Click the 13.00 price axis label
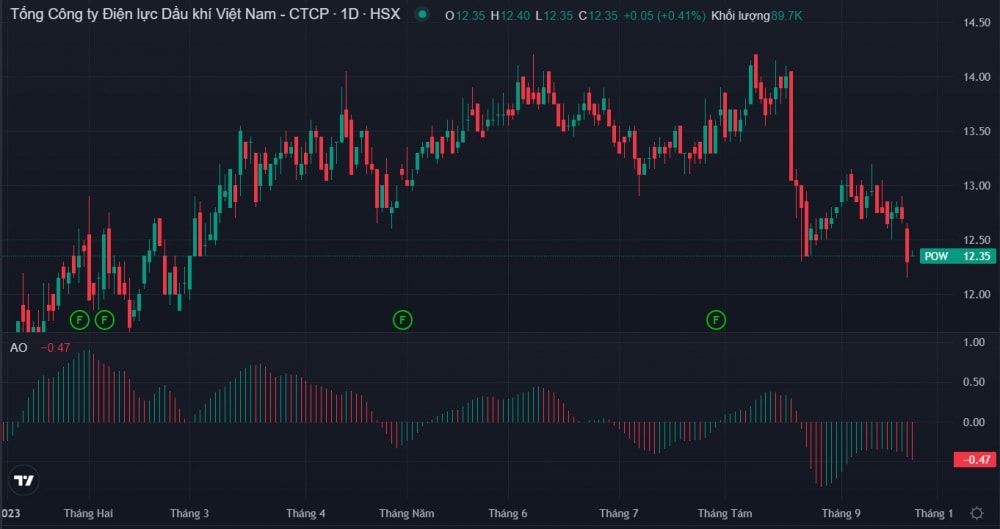This screenshot has height=529, width=1000. click(976, 186)
